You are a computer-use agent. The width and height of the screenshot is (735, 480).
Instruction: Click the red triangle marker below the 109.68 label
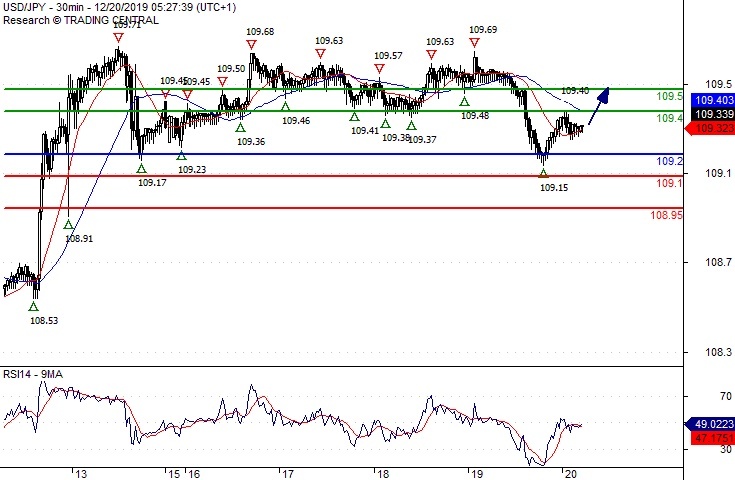tap(251, 45)
